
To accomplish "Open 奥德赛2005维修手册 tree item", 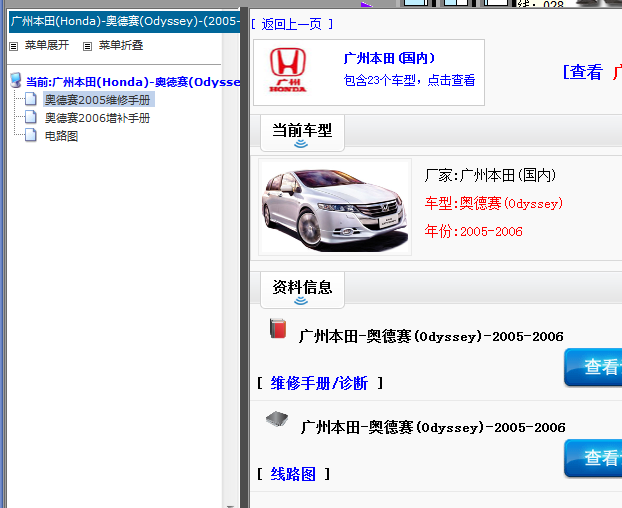I will (x=98, y=100).
